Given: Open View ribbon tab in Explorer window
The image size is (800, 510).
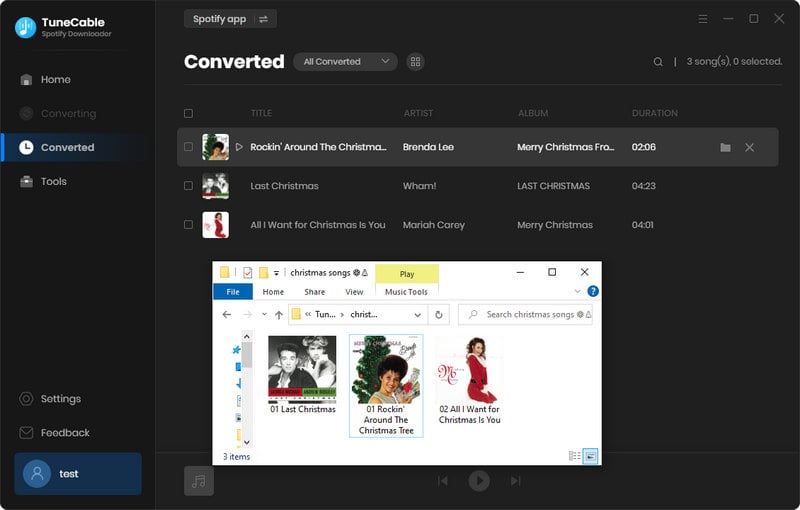Looking at the screenshot, I should pyautogui.click(x=354, y=292).
